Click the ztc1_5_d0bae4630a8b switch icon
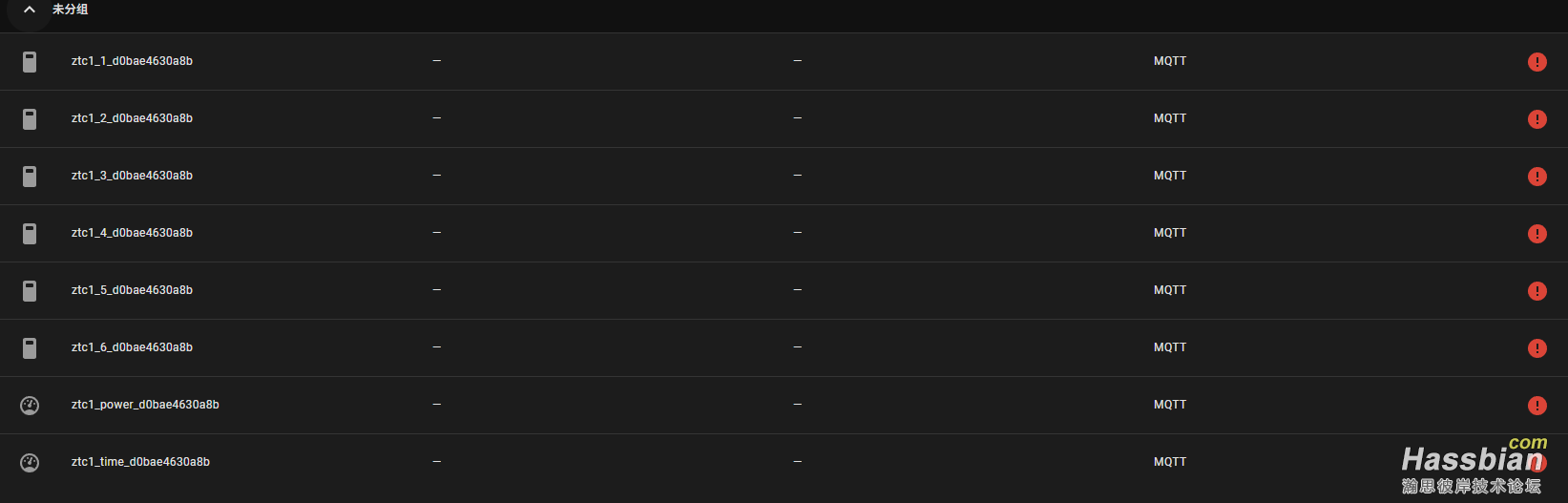 pyautogui.click(x=30, y=291)
